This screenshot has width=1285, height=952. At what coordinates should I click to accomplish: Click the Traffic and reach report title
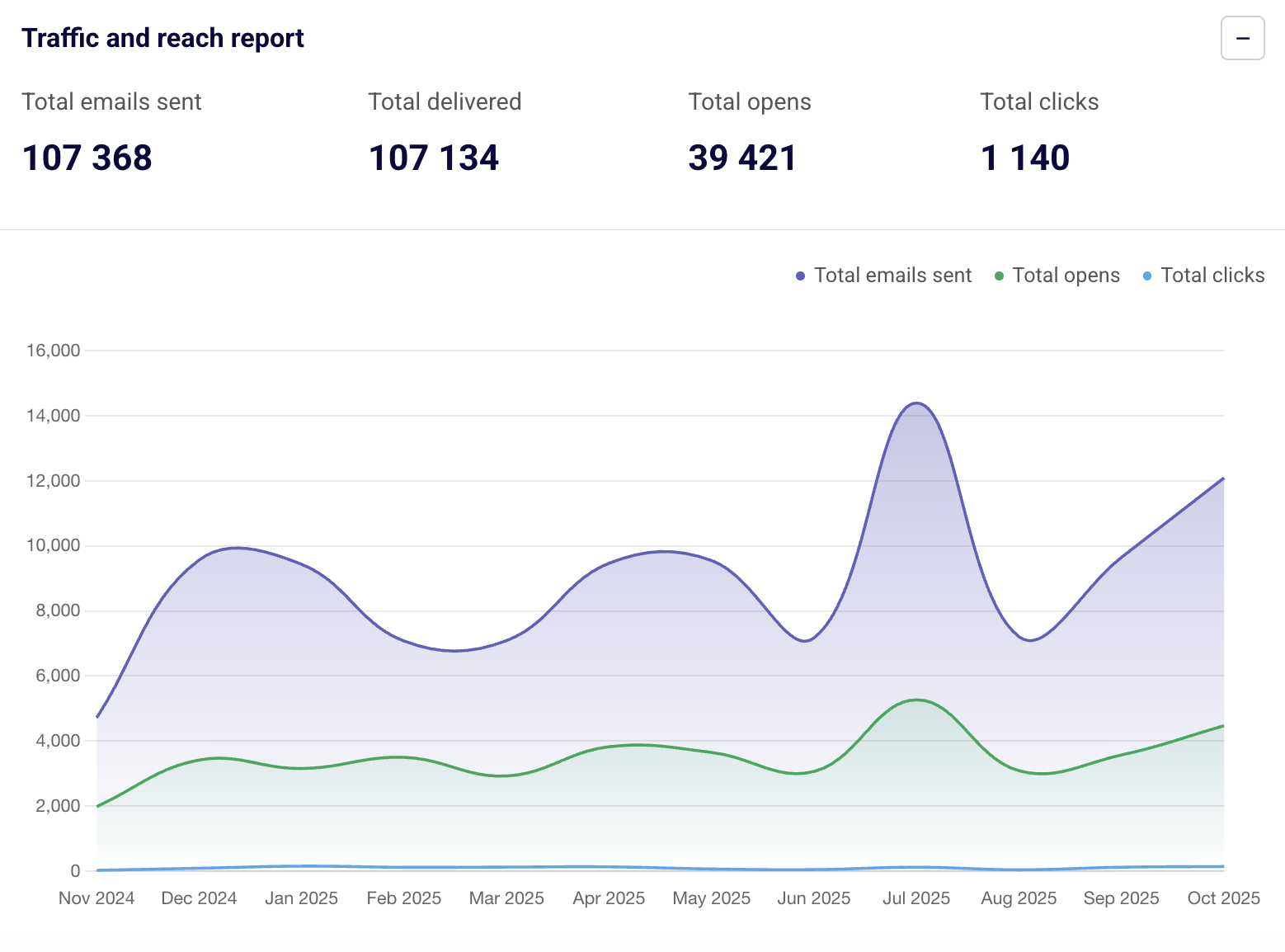[x=162, y=39]
